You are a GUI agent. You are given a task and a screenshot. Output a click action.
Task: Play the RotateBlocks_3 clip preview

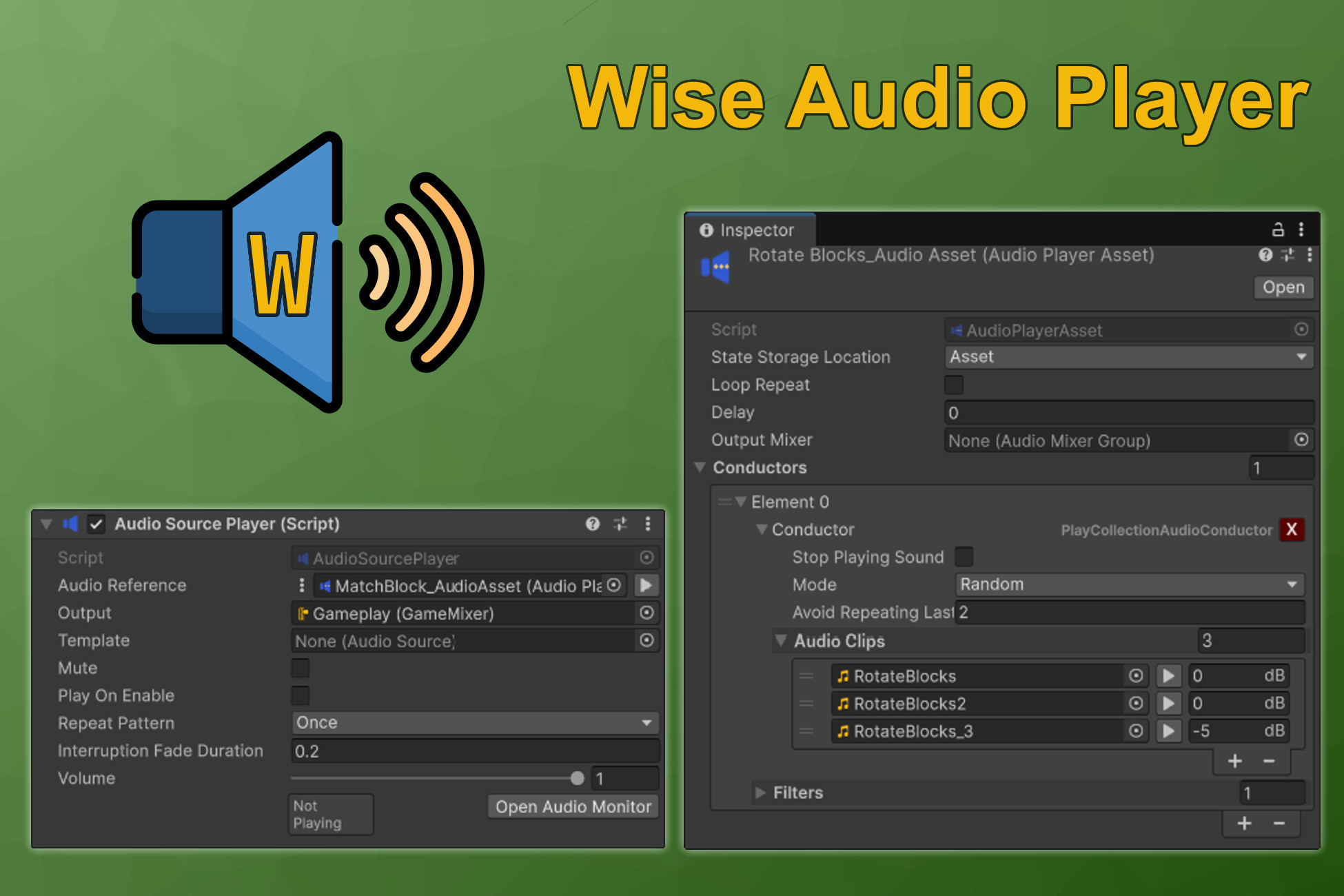tap(1169, 731)
